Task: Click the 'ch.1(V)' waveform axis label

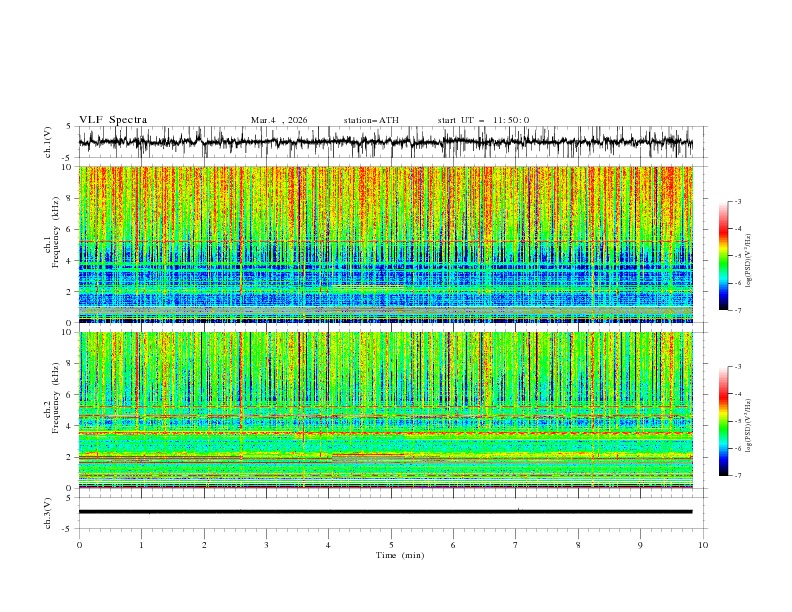Action: pyautogui.click(x=48, y=142)
